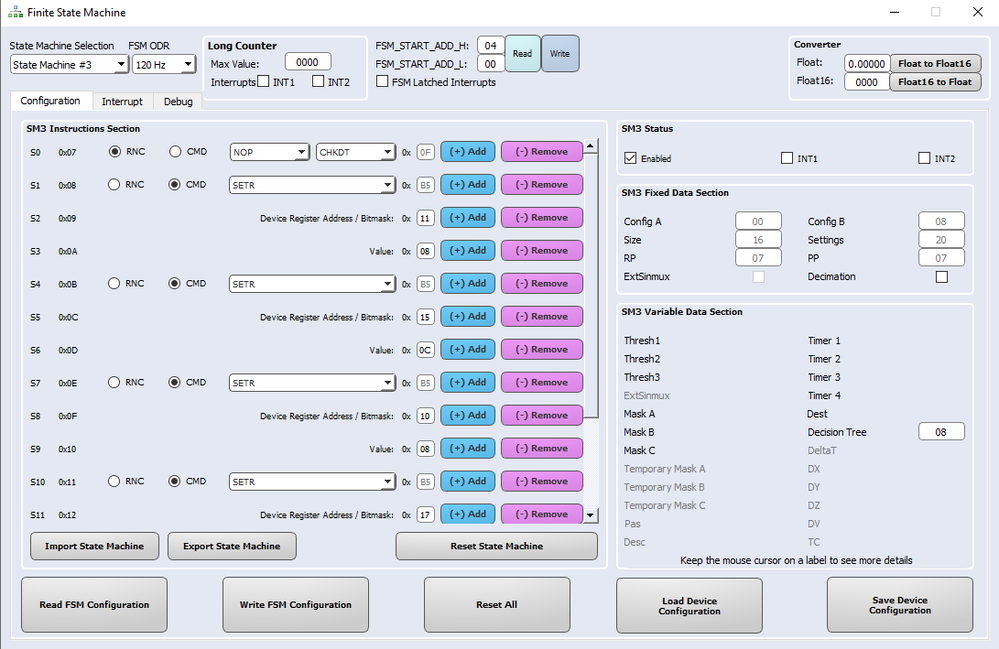
Task: Click the instruction list scroll-down arrow
Action: (x=591, y=515)
